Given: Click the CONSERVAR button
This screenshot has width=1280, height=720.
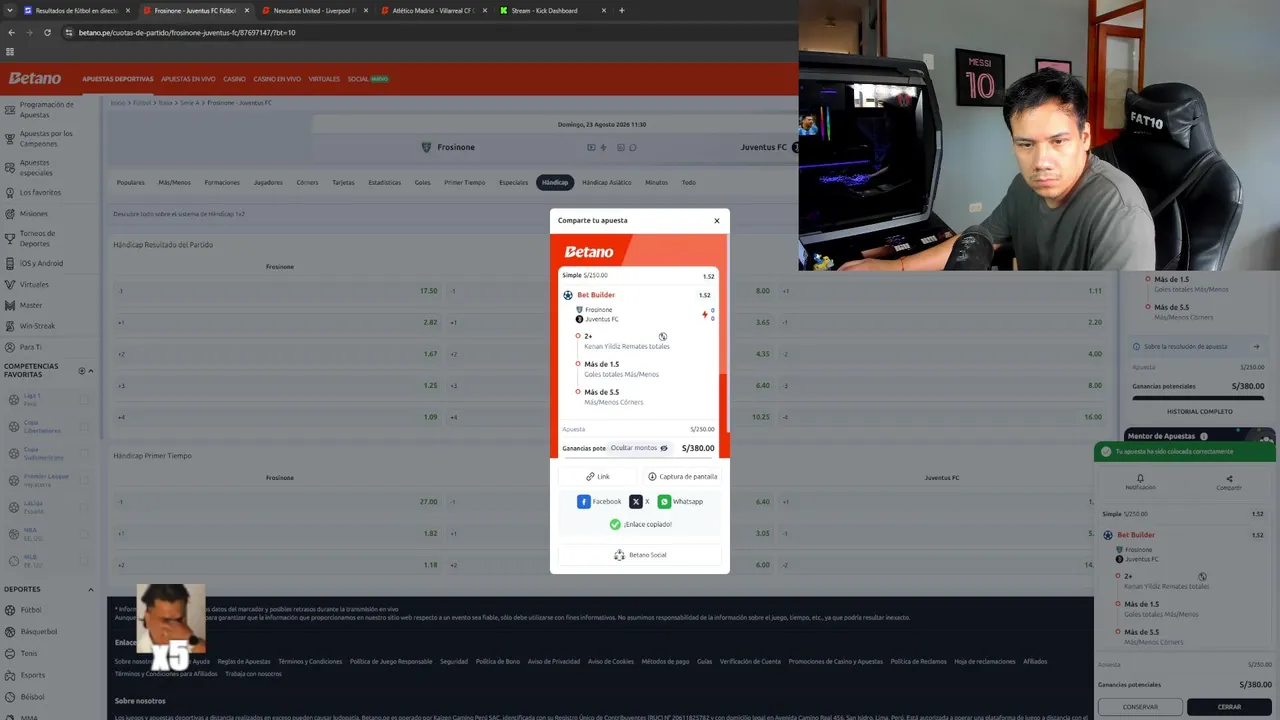Looking at the screenshot, I should pos(1140,707).
